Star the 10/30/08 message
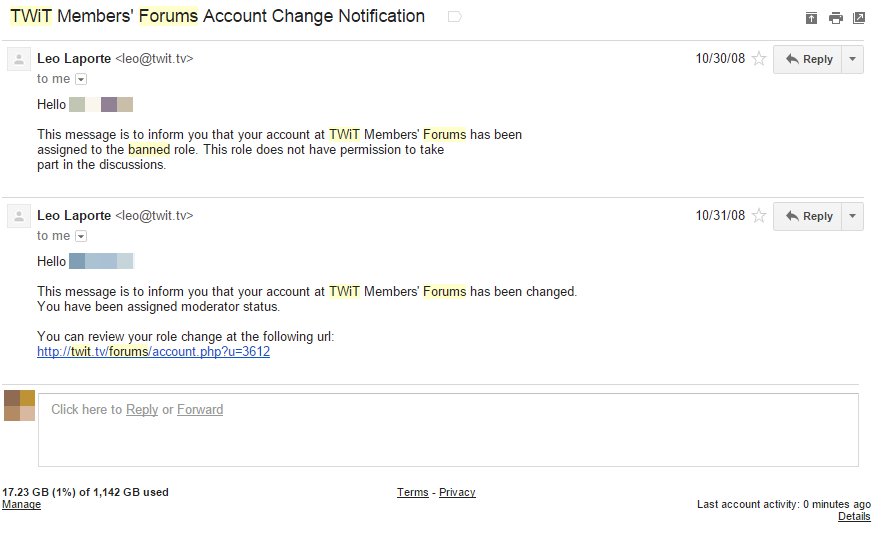This screenshot has height=533, width=886. [x=759, y=58]
